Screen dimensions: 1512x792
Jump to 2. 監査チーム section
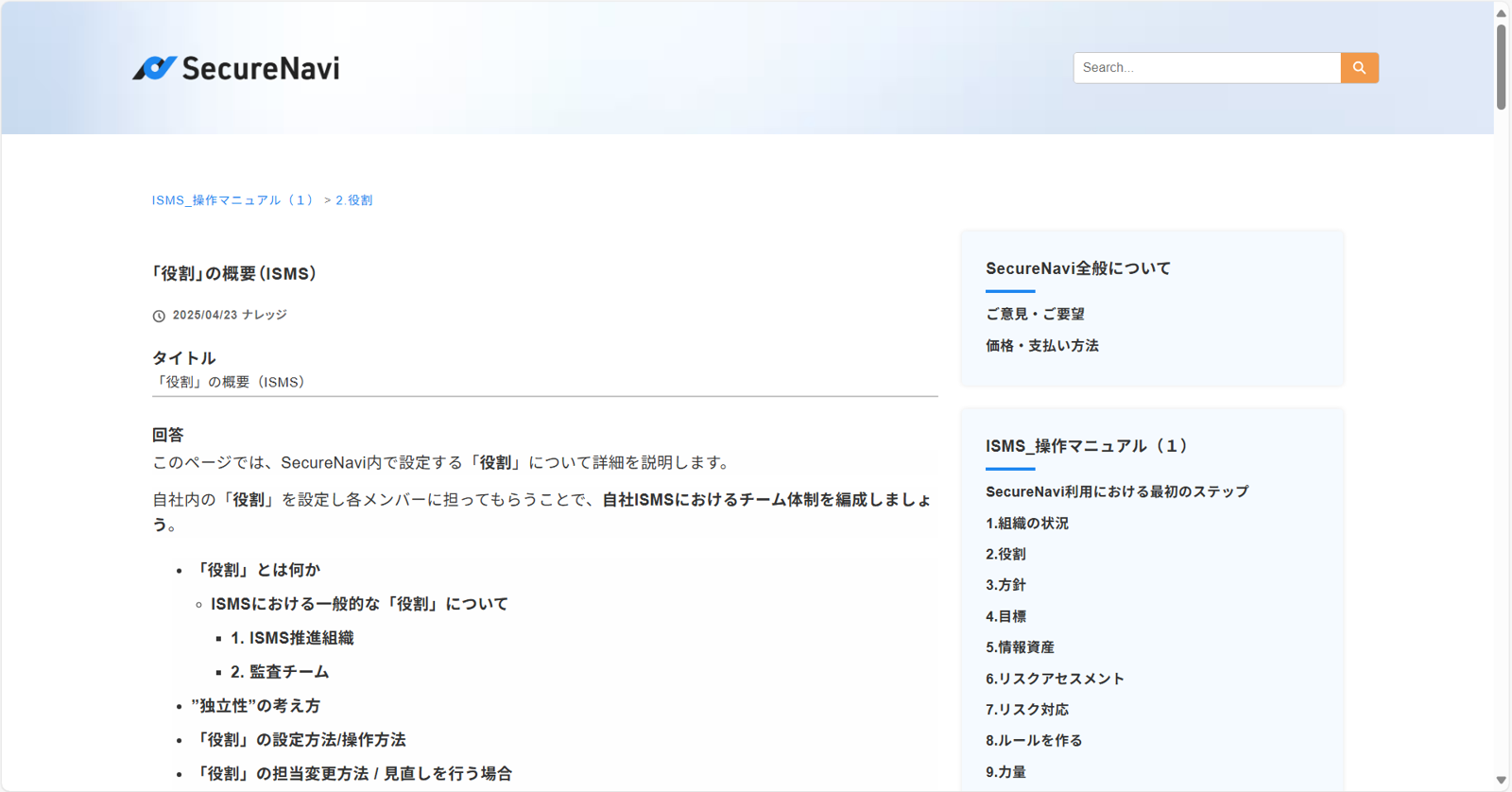pos(280,672)
